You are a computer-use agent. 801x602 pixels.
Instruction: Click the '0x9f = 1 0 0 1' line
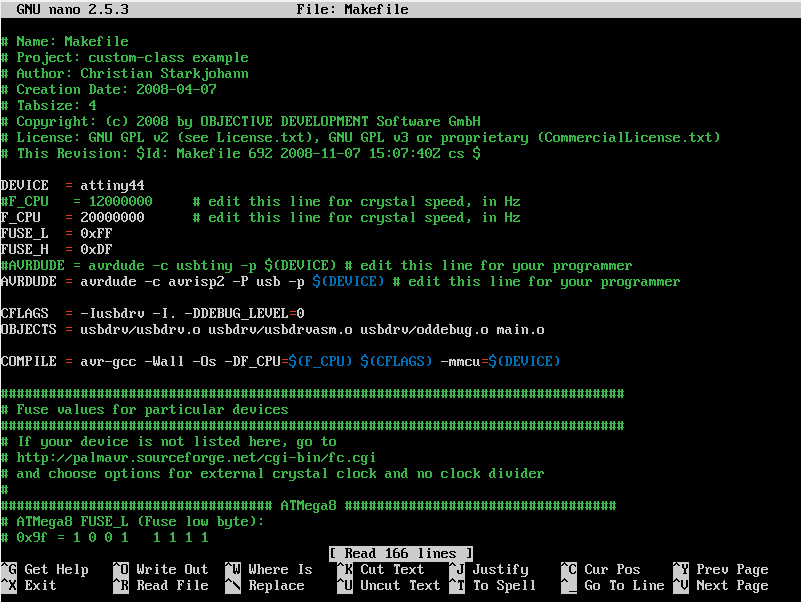[x=105, y=538]
